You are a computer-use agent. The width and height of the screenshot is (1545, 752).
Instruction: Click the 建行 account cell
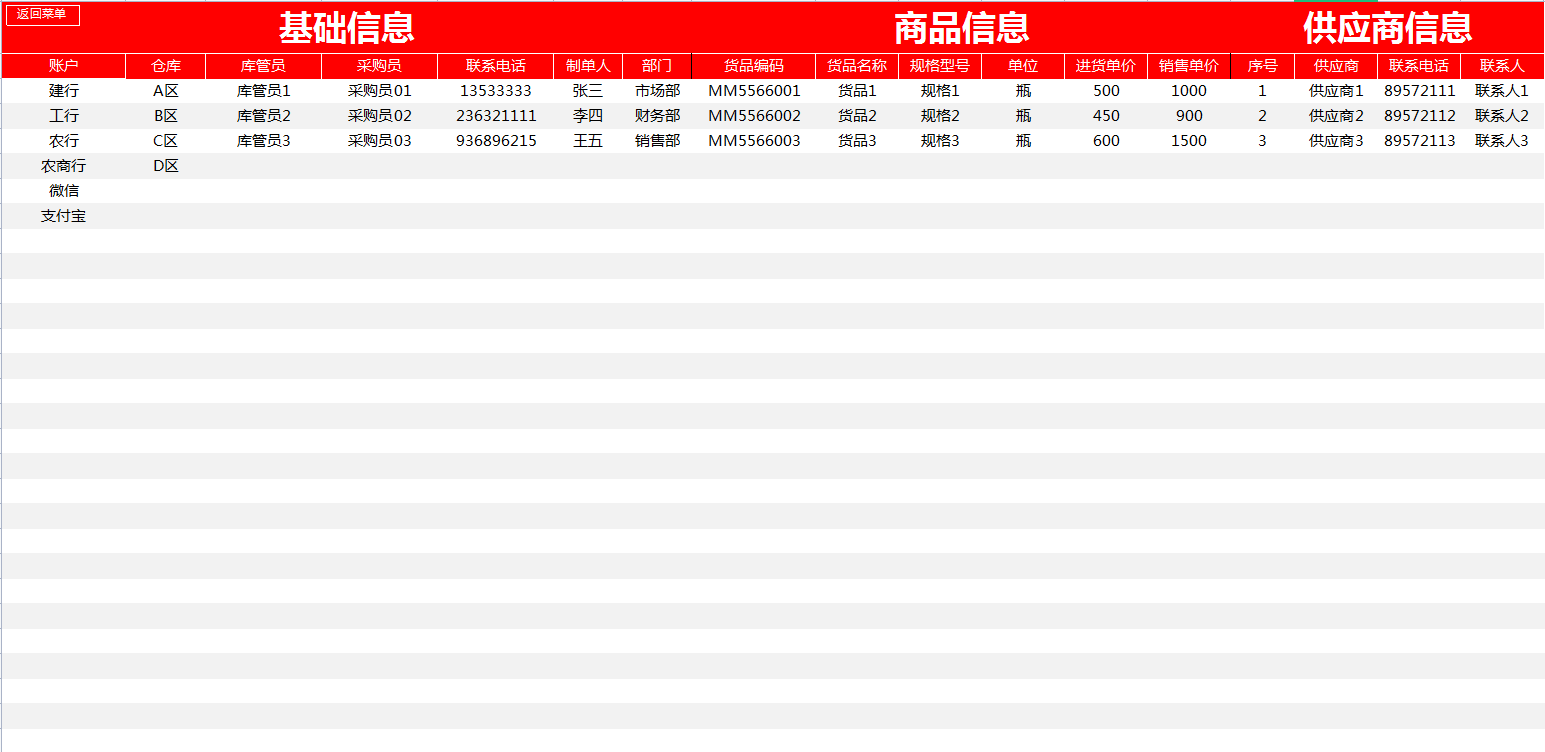[61, 90]
